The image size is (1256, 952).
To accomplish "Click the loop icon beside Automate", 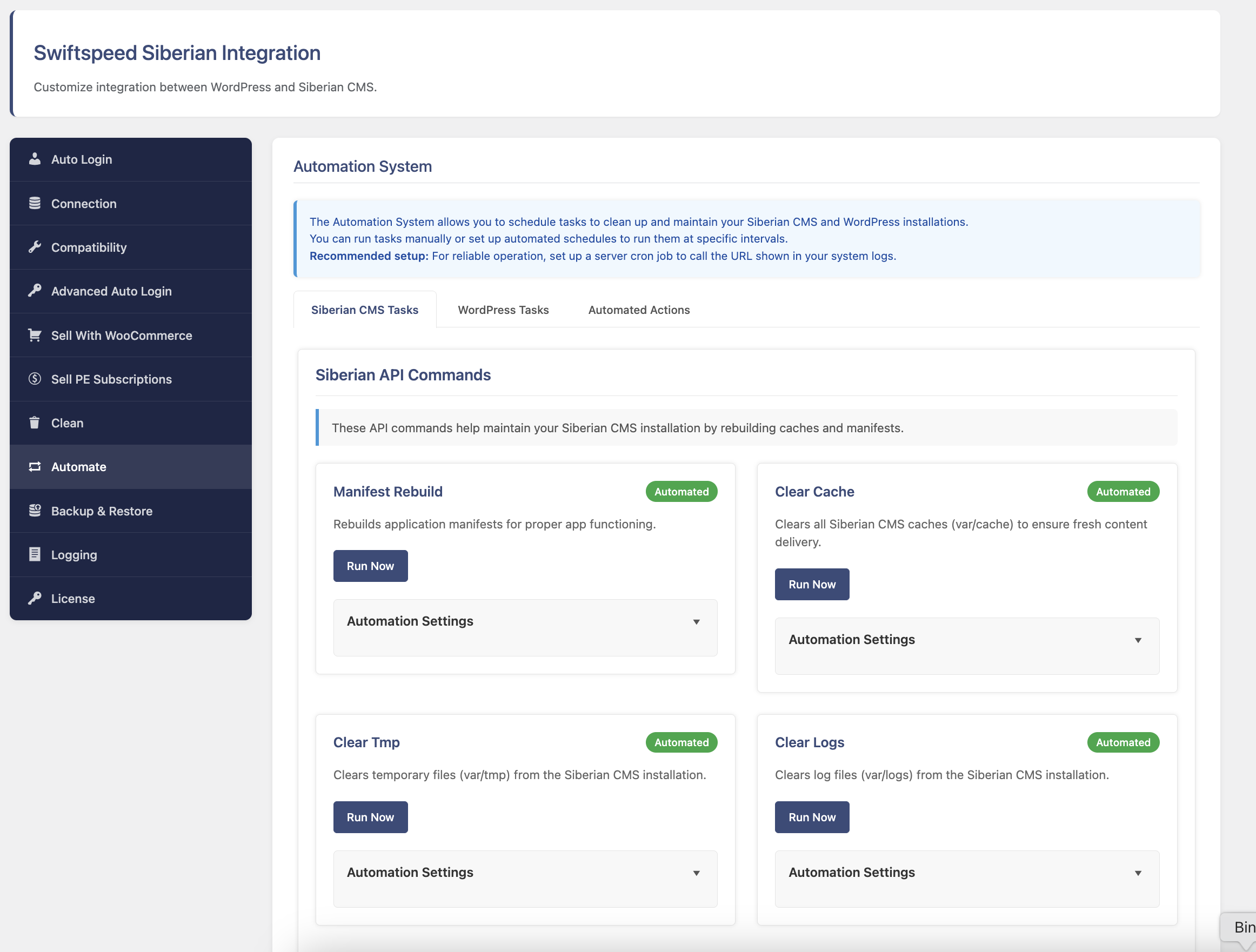I will click(35, 467).
